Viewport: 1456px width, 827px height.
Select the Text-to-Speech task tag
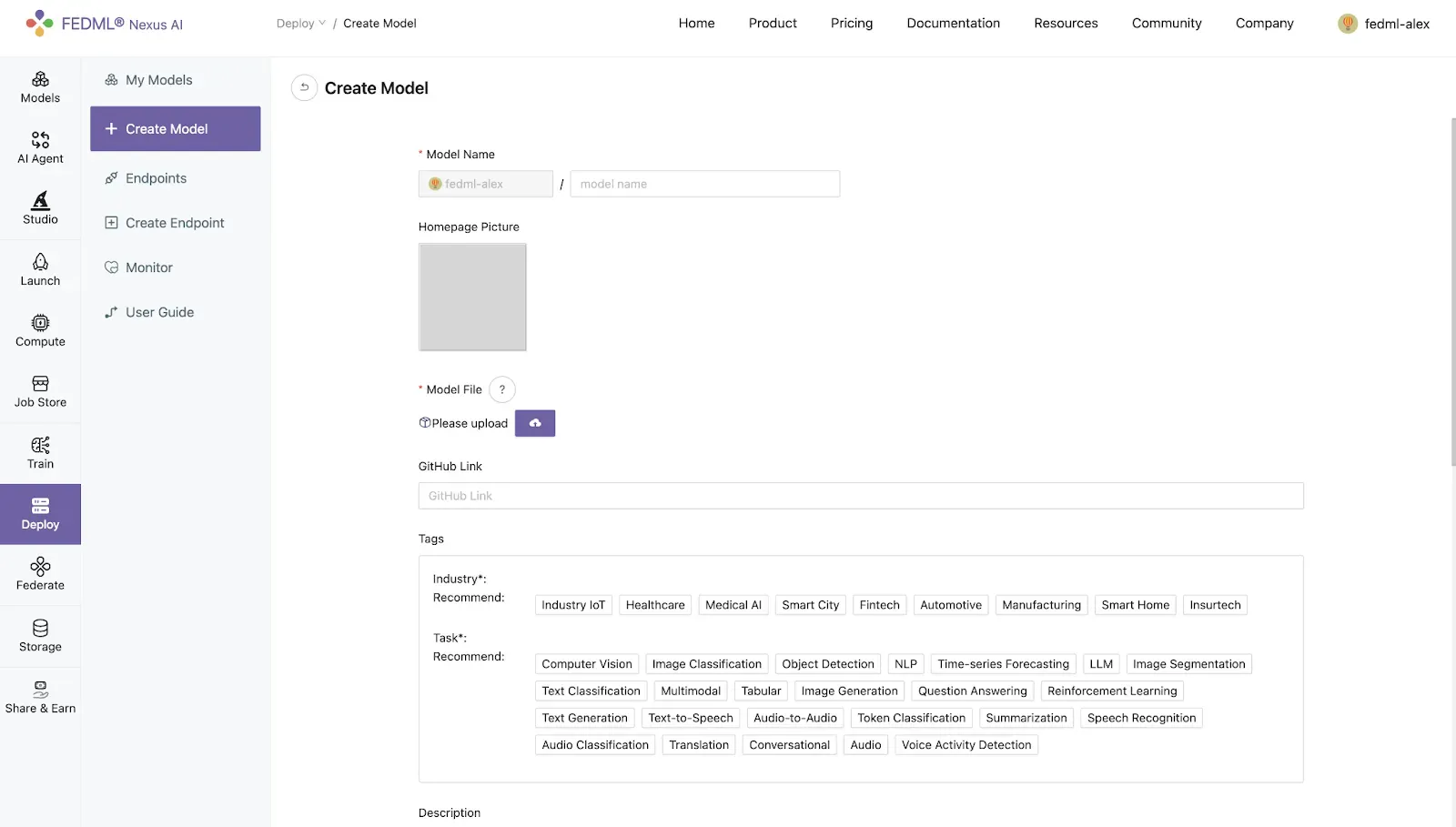click(x=691, y=718)
